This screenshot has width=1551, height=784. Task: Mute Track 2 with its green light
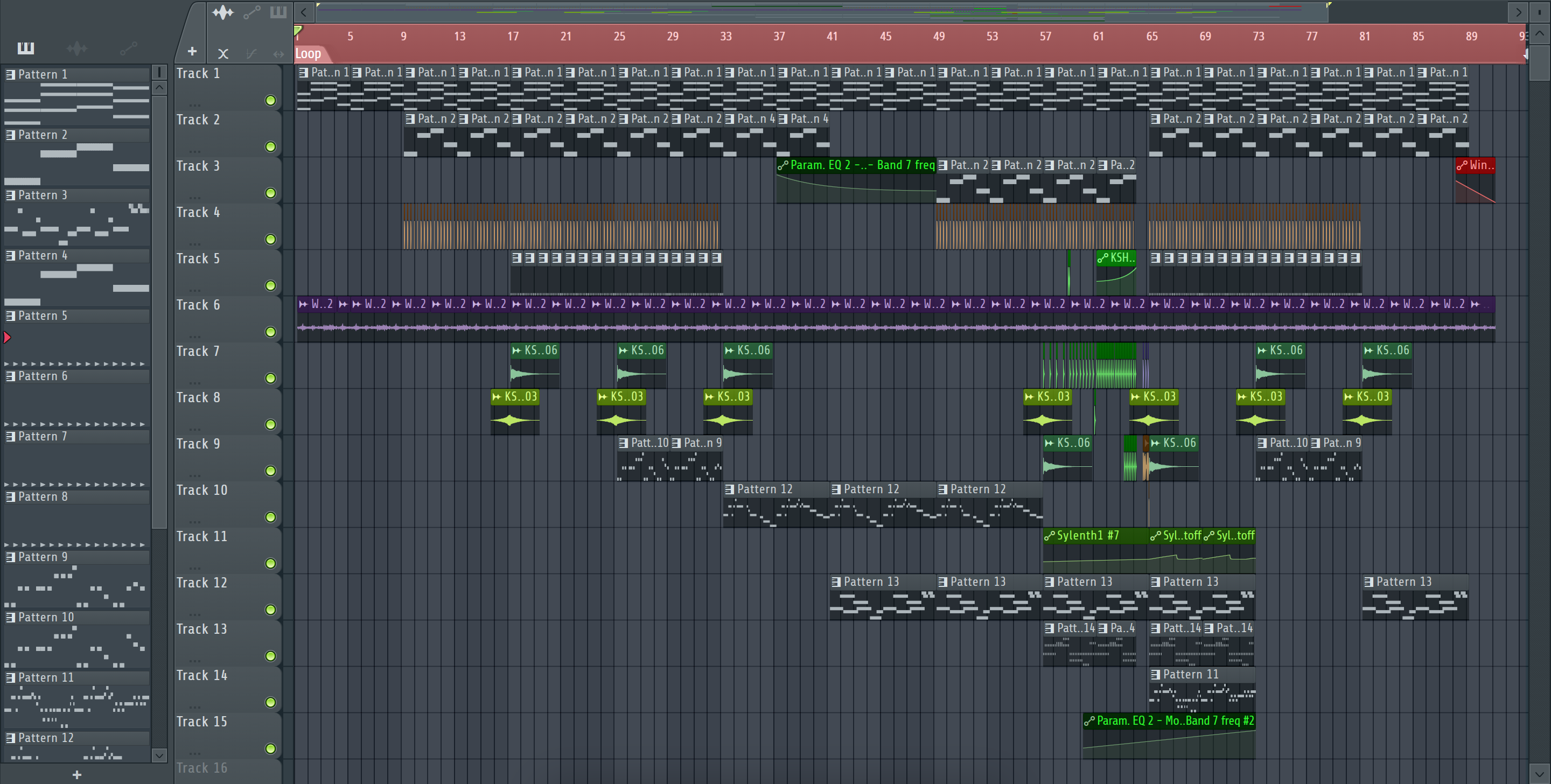(x=270, y=147)
